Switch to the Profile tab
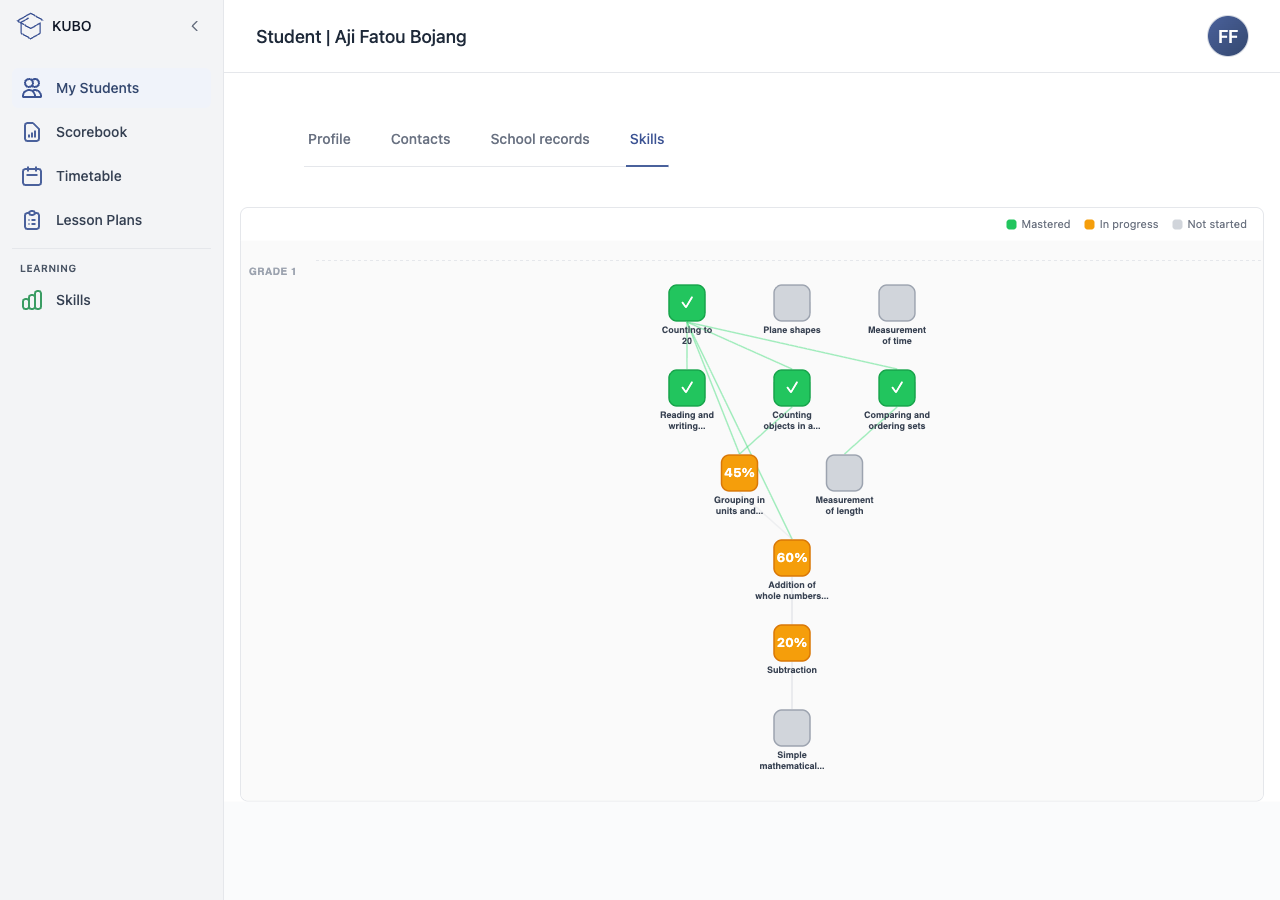The width and height of the screenshot is (1280, 900). click(329, 139)
